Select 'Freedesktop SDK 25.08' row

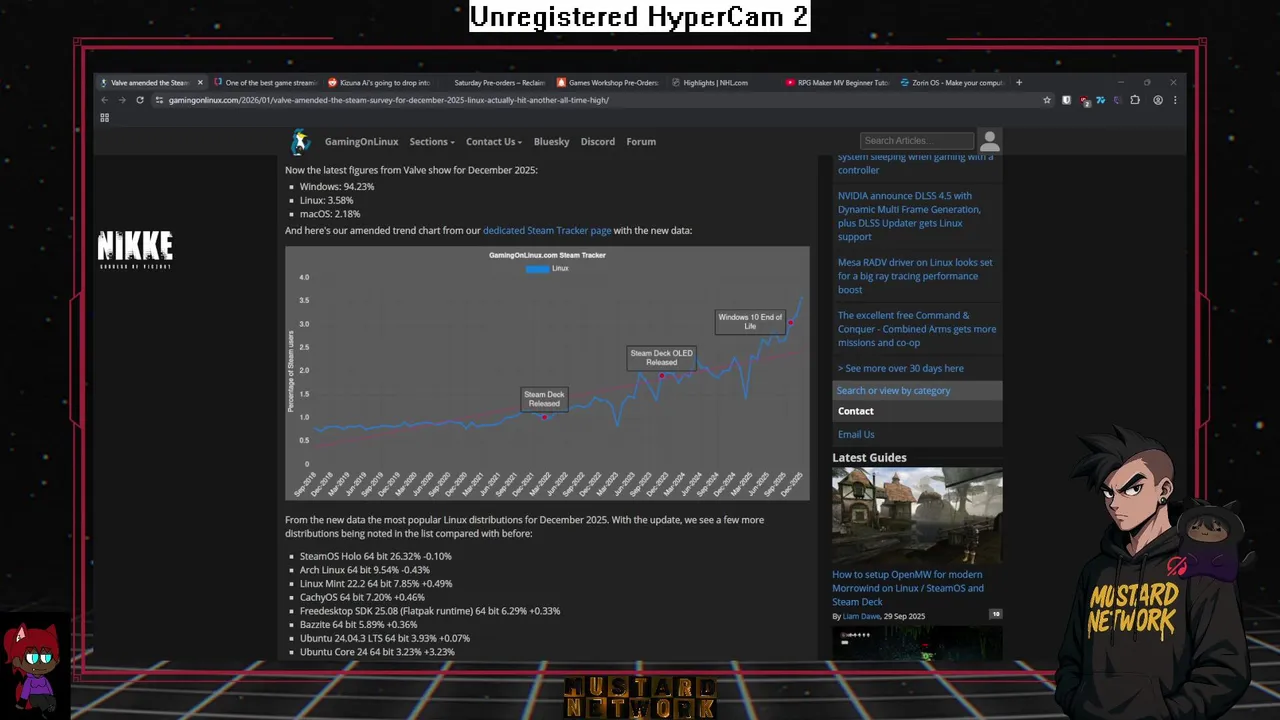[x=430, y=611]
